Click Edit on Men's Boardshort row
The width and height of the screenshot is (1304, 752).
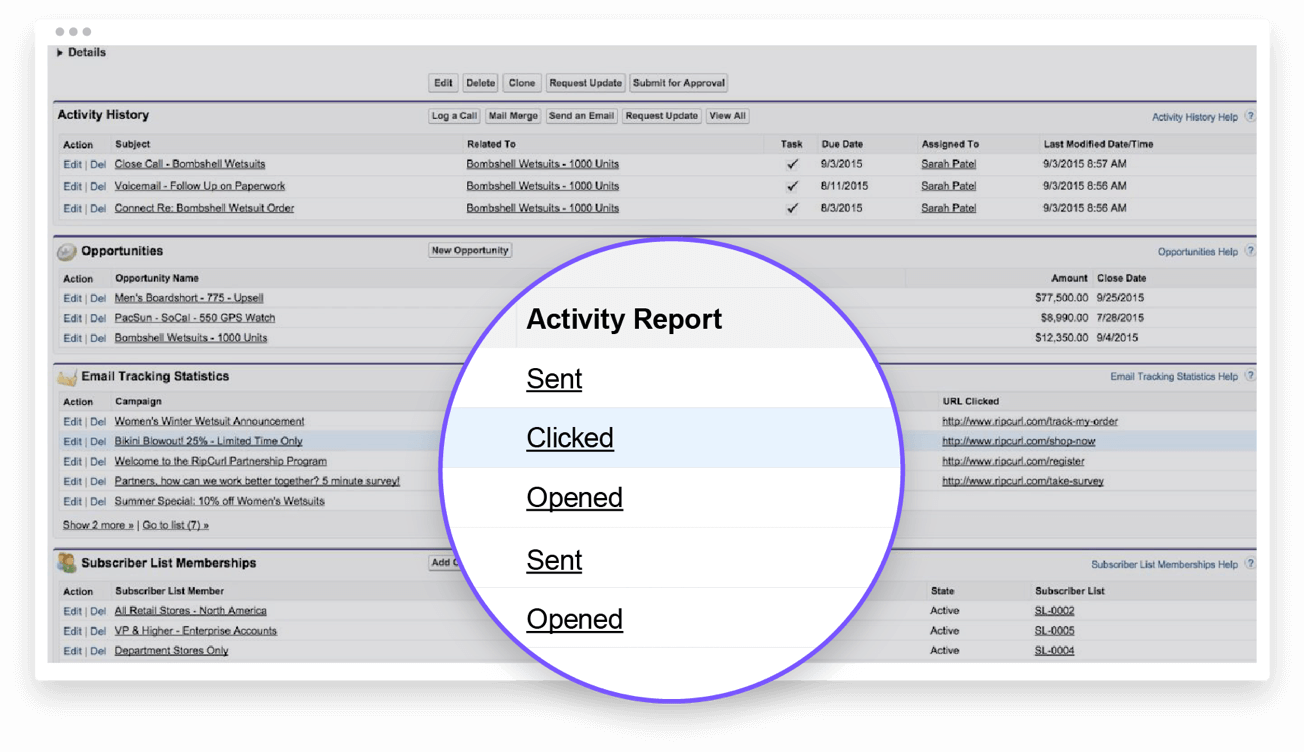(72, 298)
